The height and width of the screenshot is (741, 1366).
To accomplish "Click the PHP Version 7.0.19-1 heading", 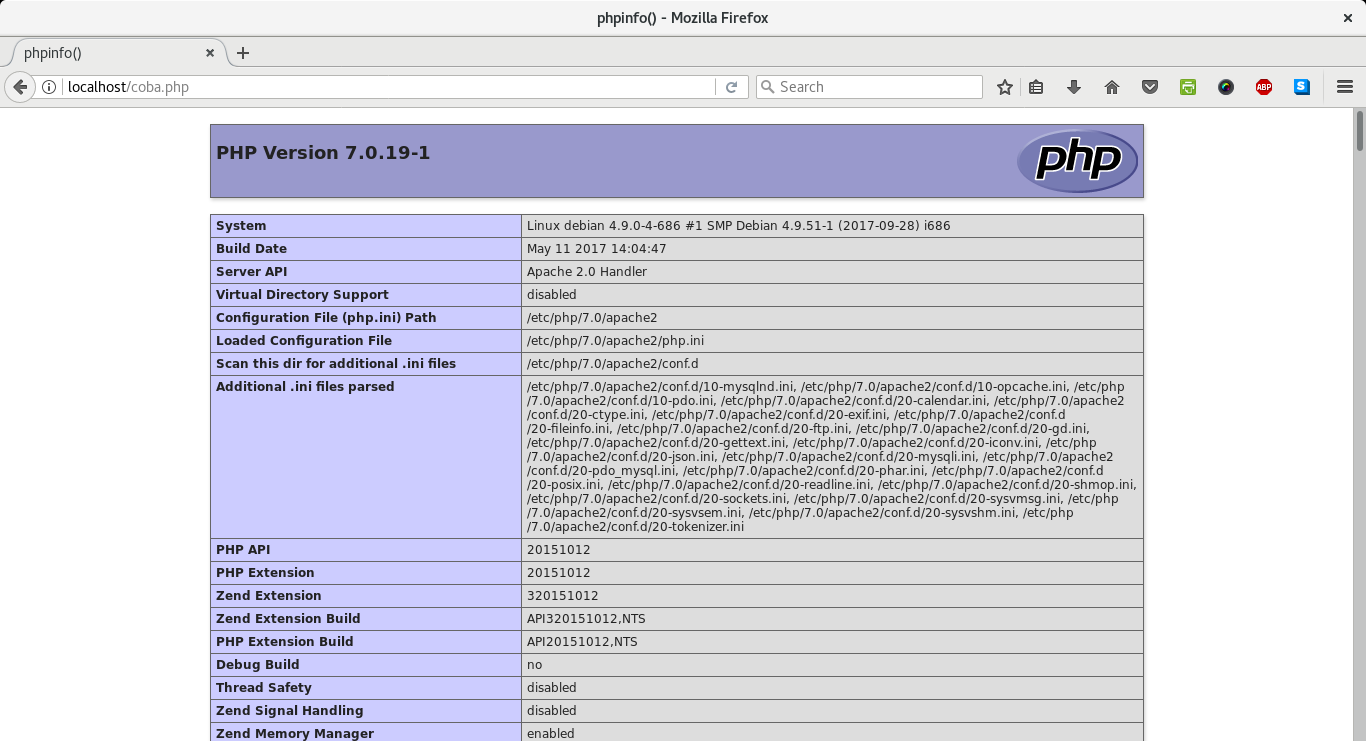I will (x=323, y=153).
